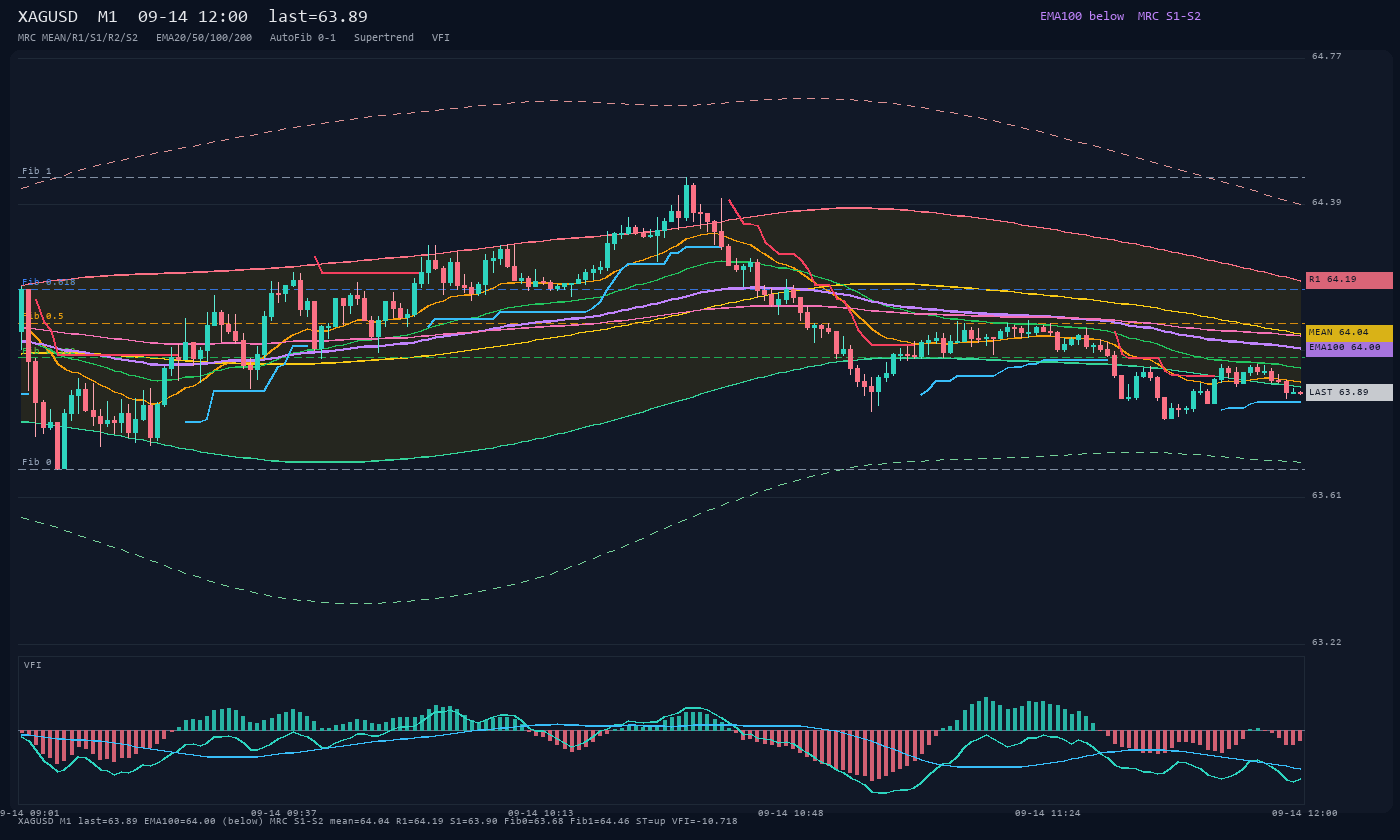
Task: Click the VFI title inside the lower panel
Action: (33, 665)
